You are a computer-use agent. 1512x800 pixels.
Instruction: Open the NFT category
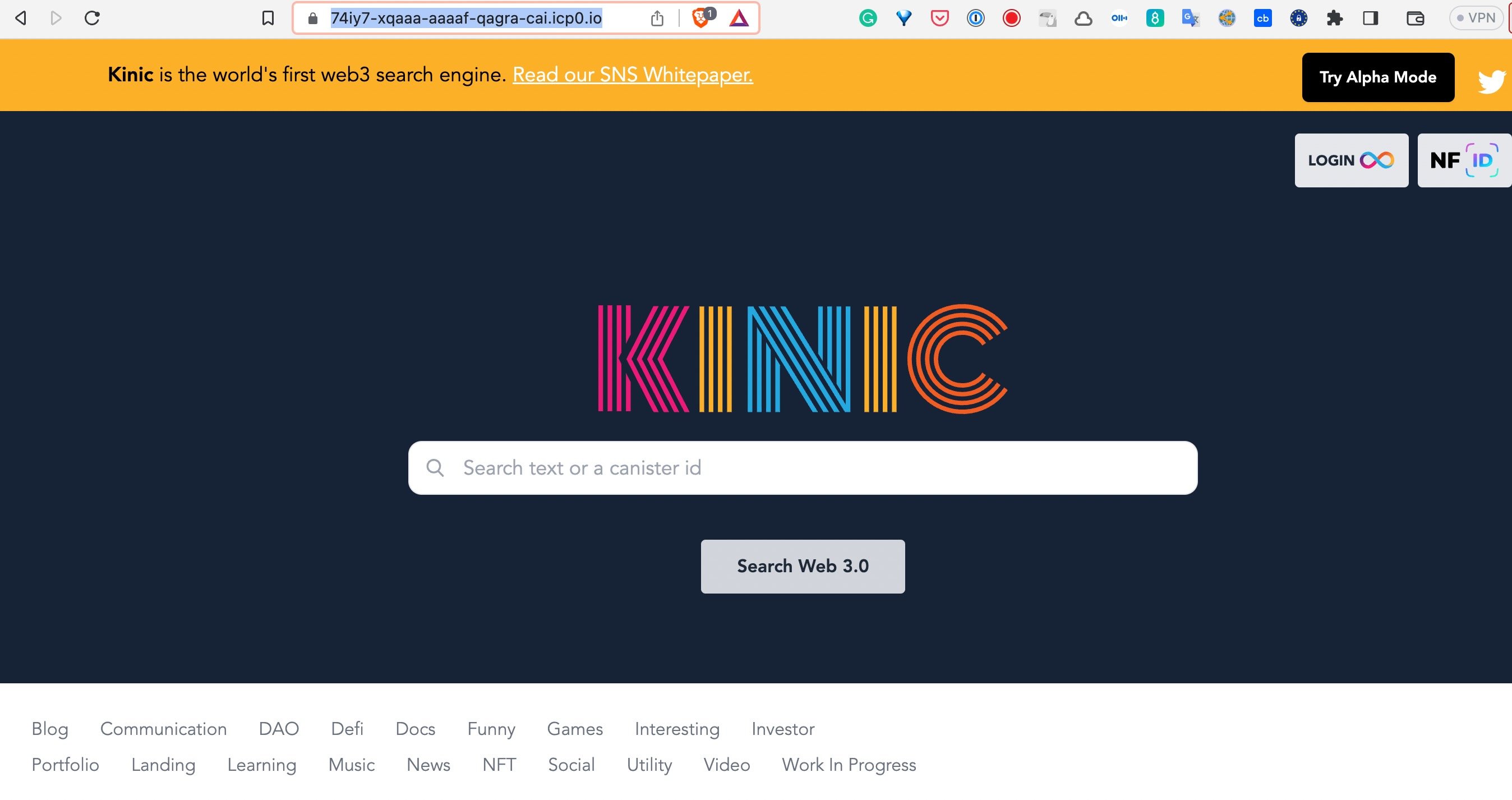pyautogui.click(x=499, y=765)
